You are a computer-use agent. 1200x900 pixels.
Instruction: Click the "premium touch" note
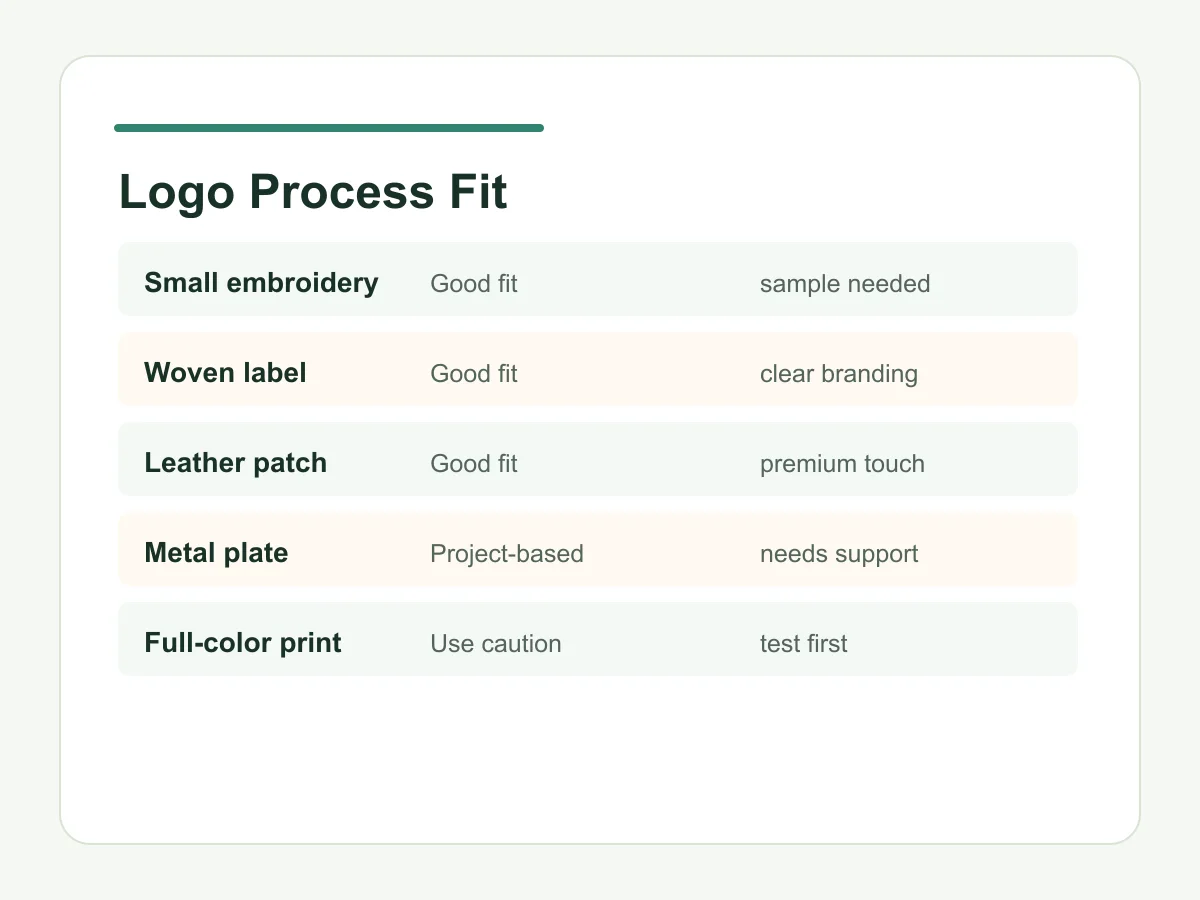pos(842,464)
